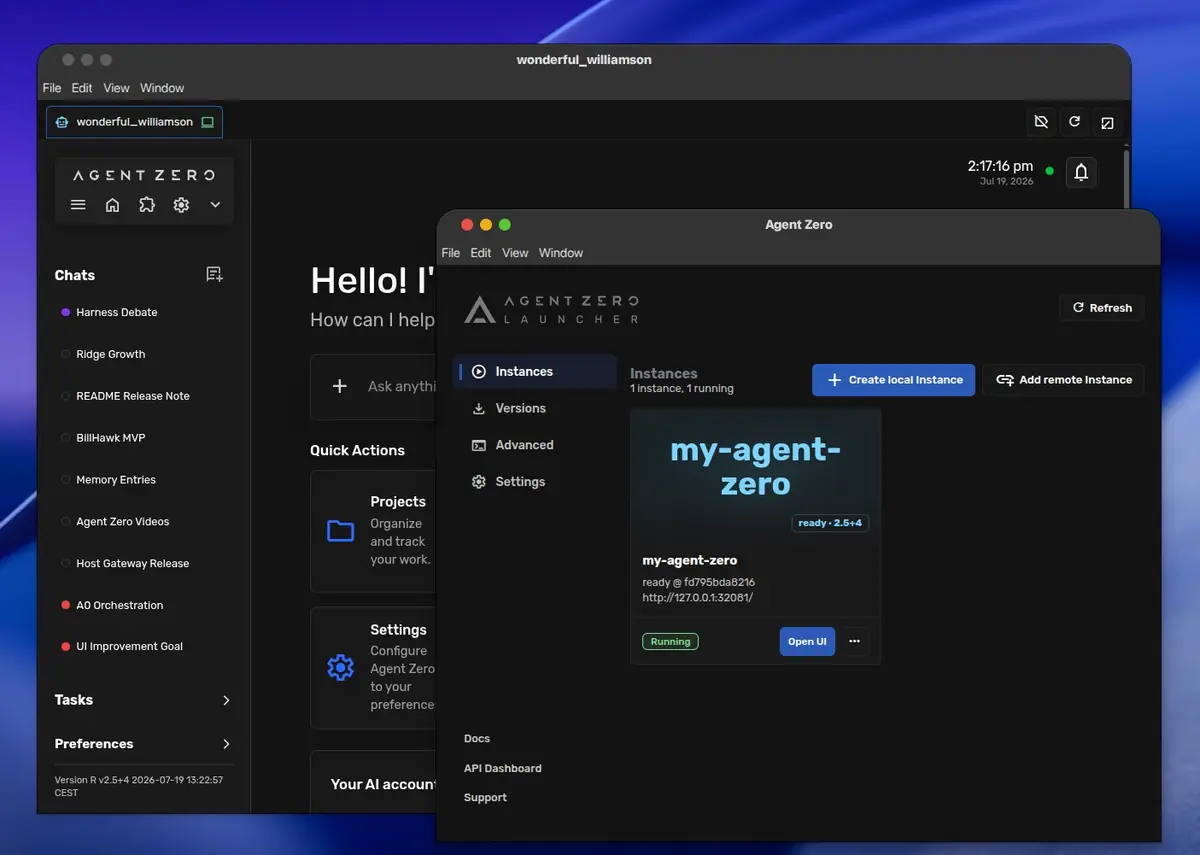Click the Settings gear icon in launcher sidebar
Viewport: 1200px width, 855px height.
click(x=479, y=482)
